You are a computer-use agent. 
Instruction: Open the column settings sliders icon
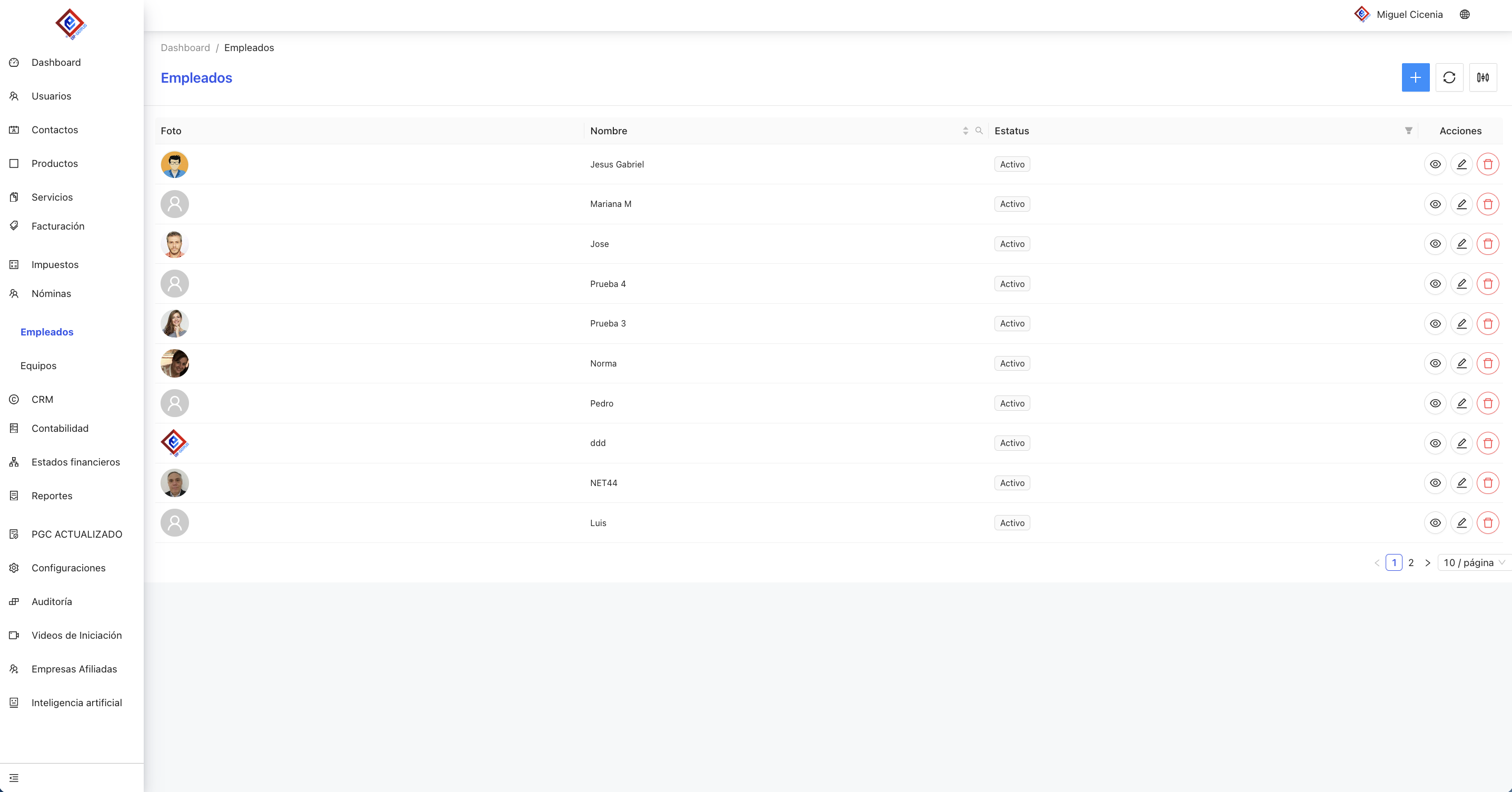(1483, 77)
